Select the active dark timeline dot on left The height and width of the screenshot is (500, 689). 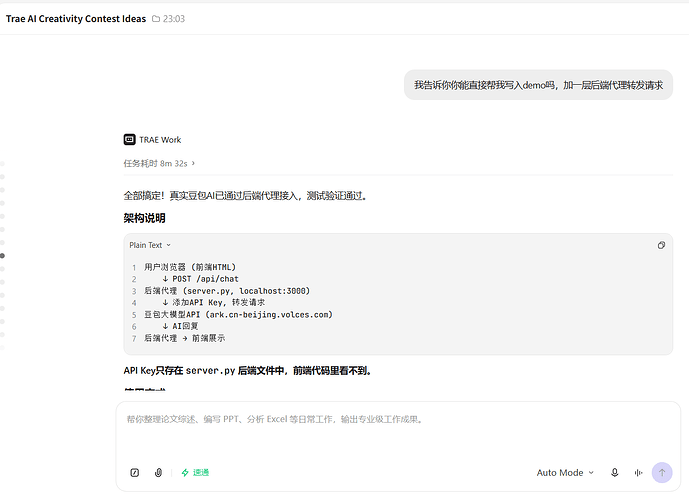click(x=2, y=256)
